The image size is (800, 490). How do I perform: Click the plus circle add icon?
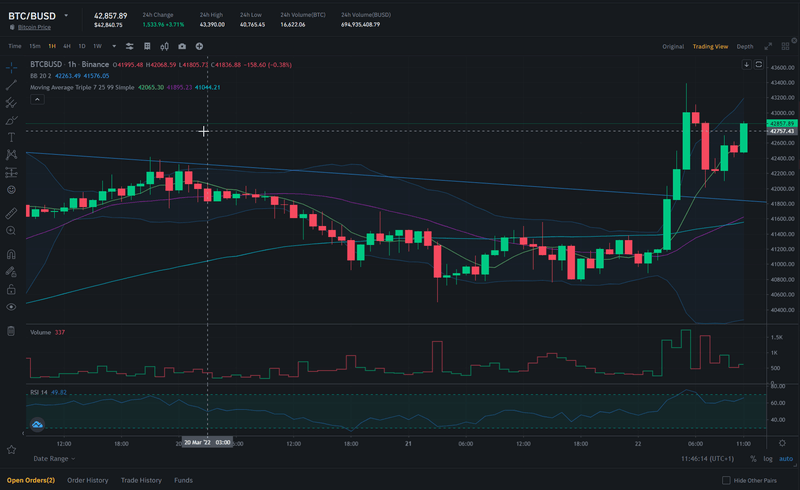point(199,46)
